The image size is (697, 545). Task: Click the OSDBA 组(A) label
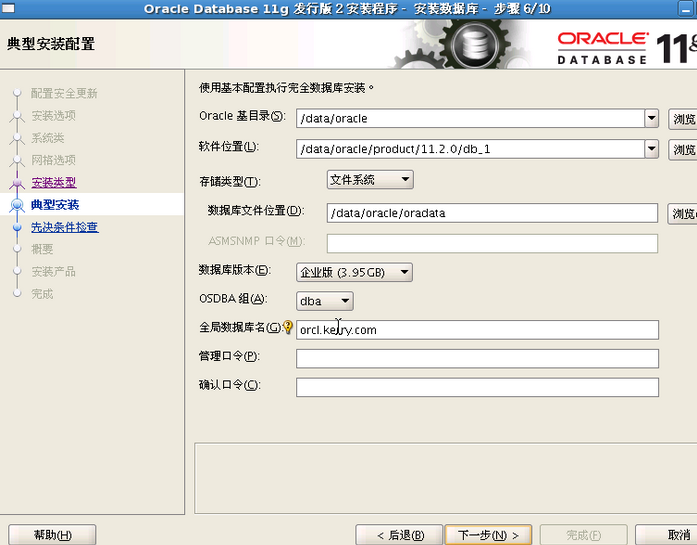pyautogui.click(x=233, y=299)
